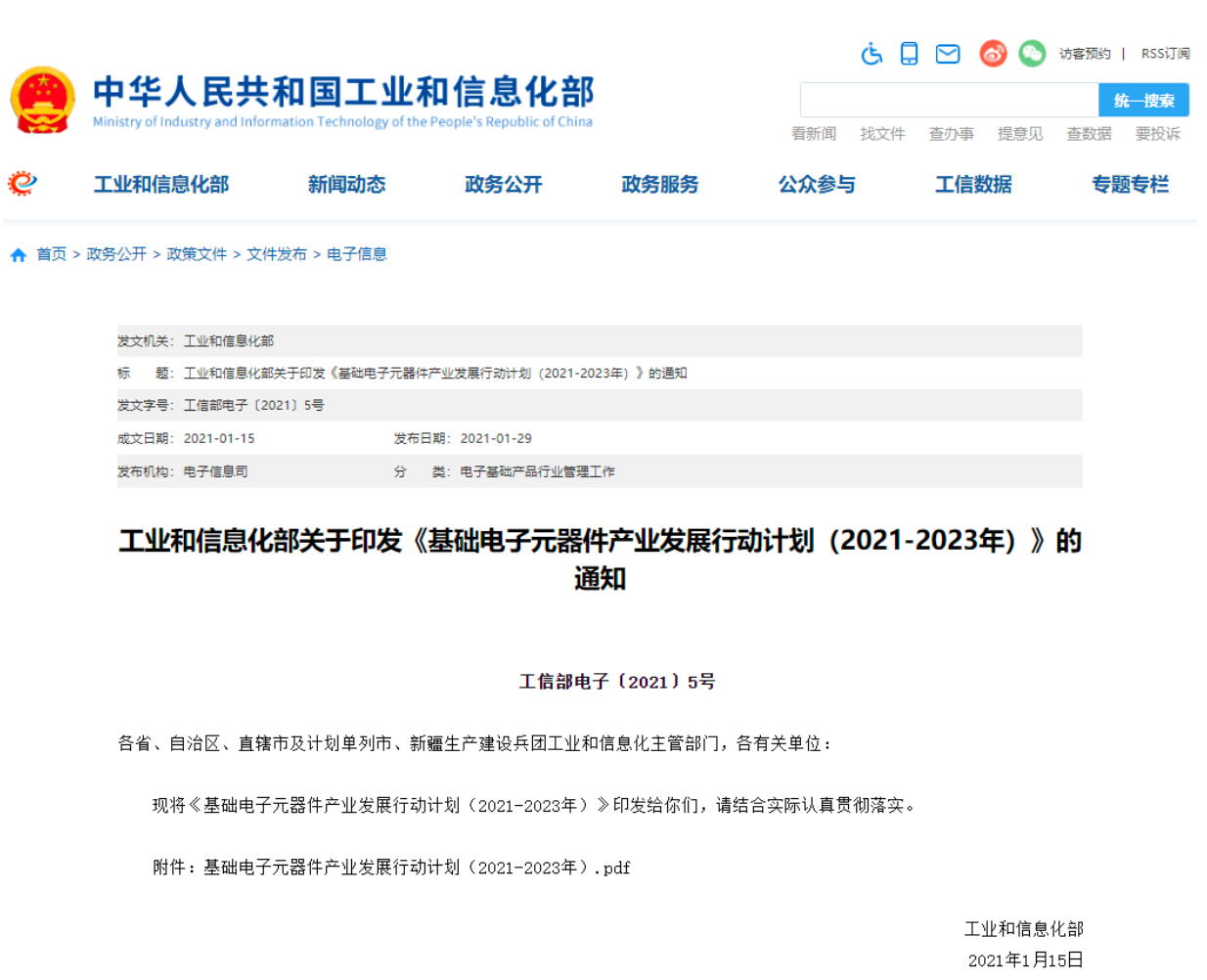Click the main article headline
This screenshot has width=1207, height=980.
600,559
